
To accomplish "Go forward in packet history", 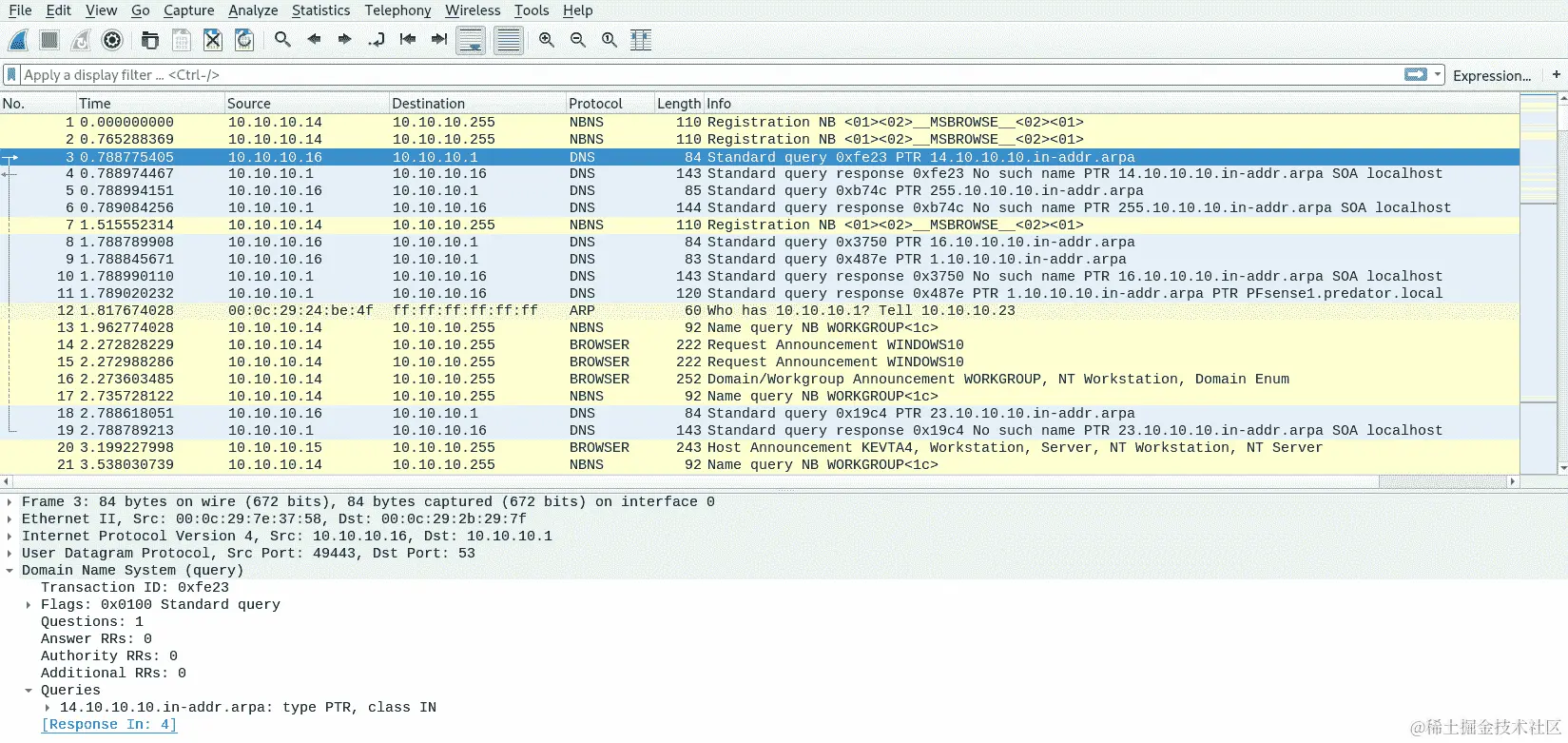I will pyautogui.click(x=344, y=40).
